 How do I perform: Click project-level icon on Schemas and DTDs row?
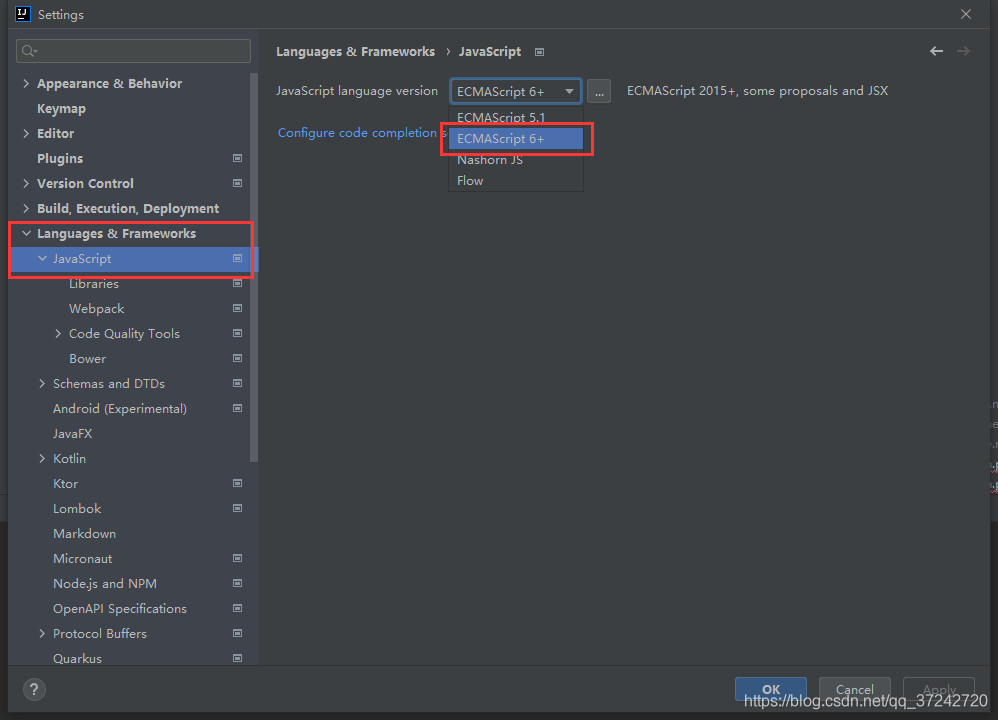(237, 383)
